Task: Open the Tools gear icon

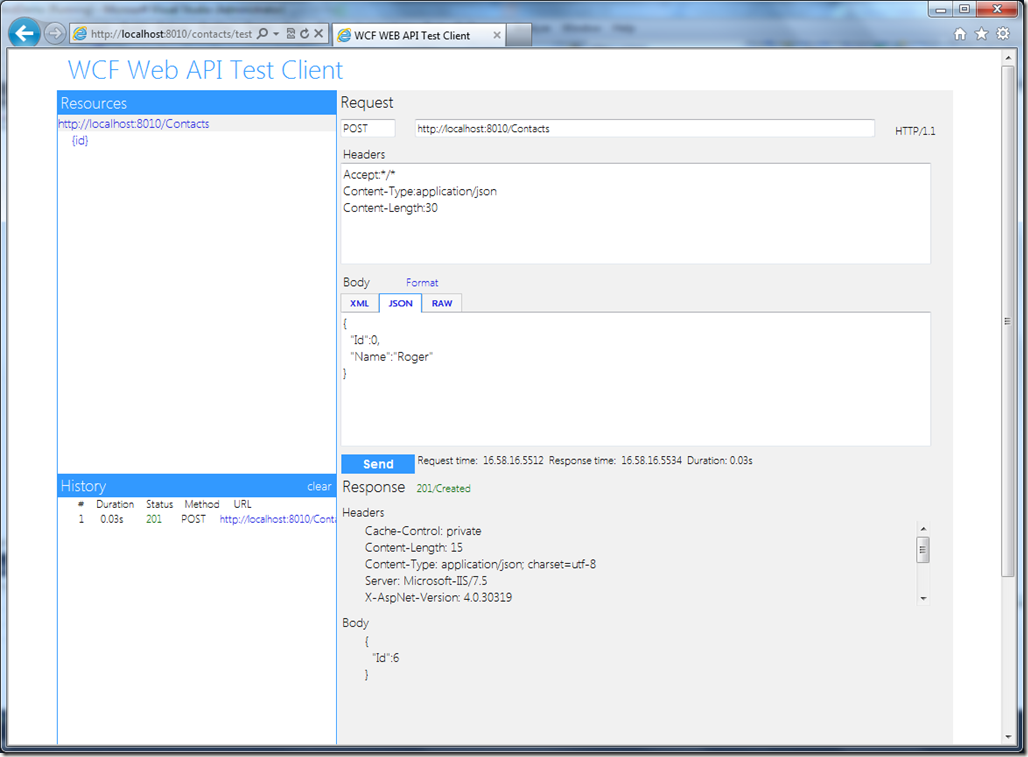Action: click(1003, 33)
